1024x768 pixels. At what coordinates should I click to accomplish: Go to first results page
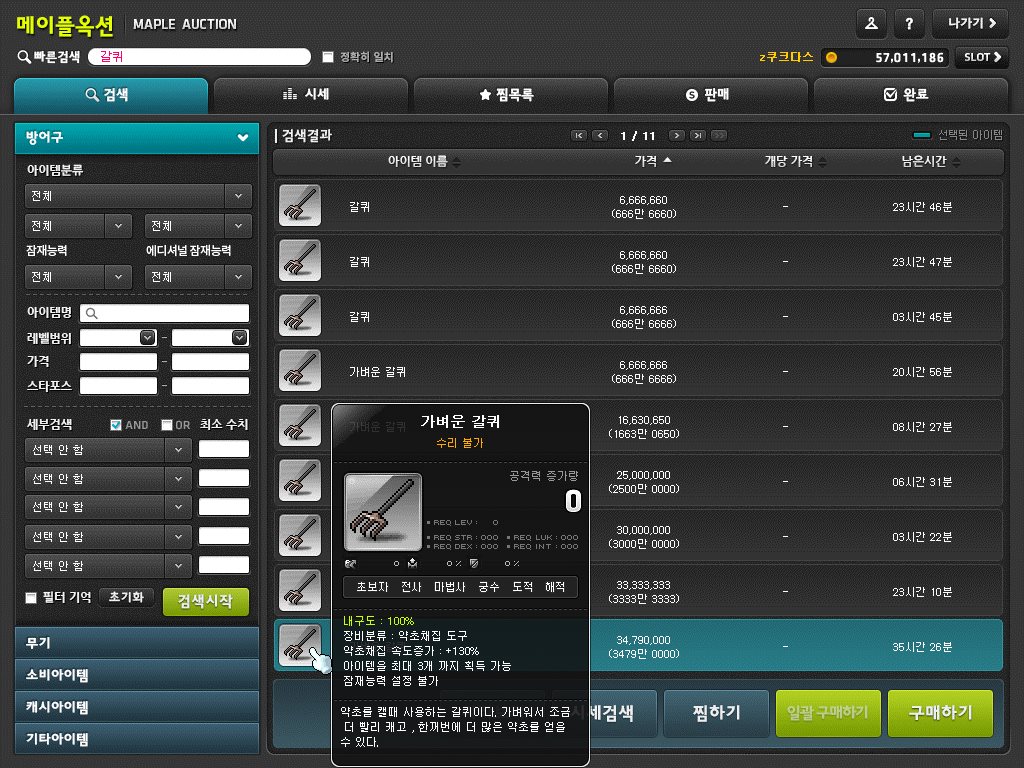579,135
